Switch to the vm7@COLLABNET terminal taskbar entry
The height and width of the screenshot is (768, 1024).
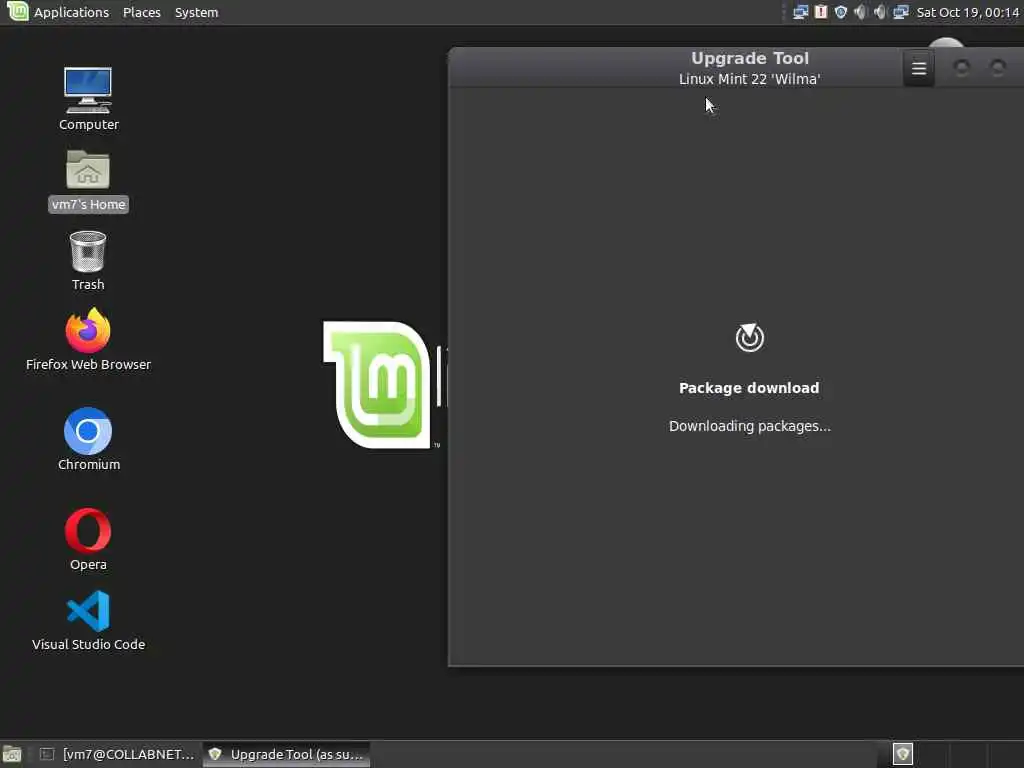[118, 754]
